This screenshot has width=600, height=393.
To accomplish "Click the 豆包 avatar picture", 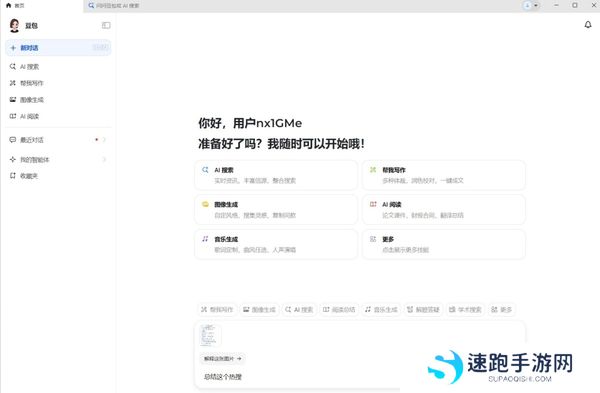I will (15, 26).
